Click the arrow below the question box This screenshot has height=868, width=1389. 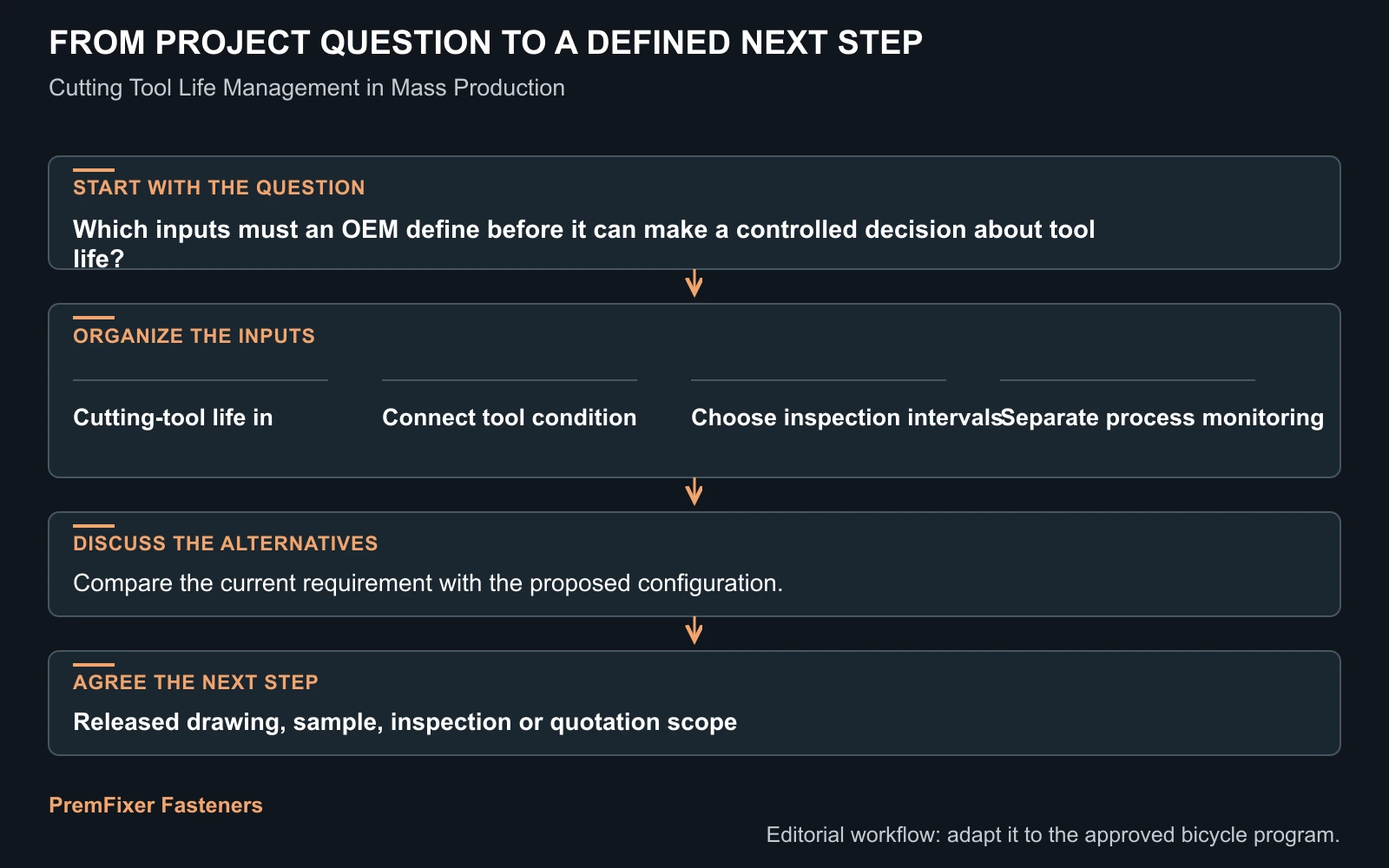tap(694, 284)
